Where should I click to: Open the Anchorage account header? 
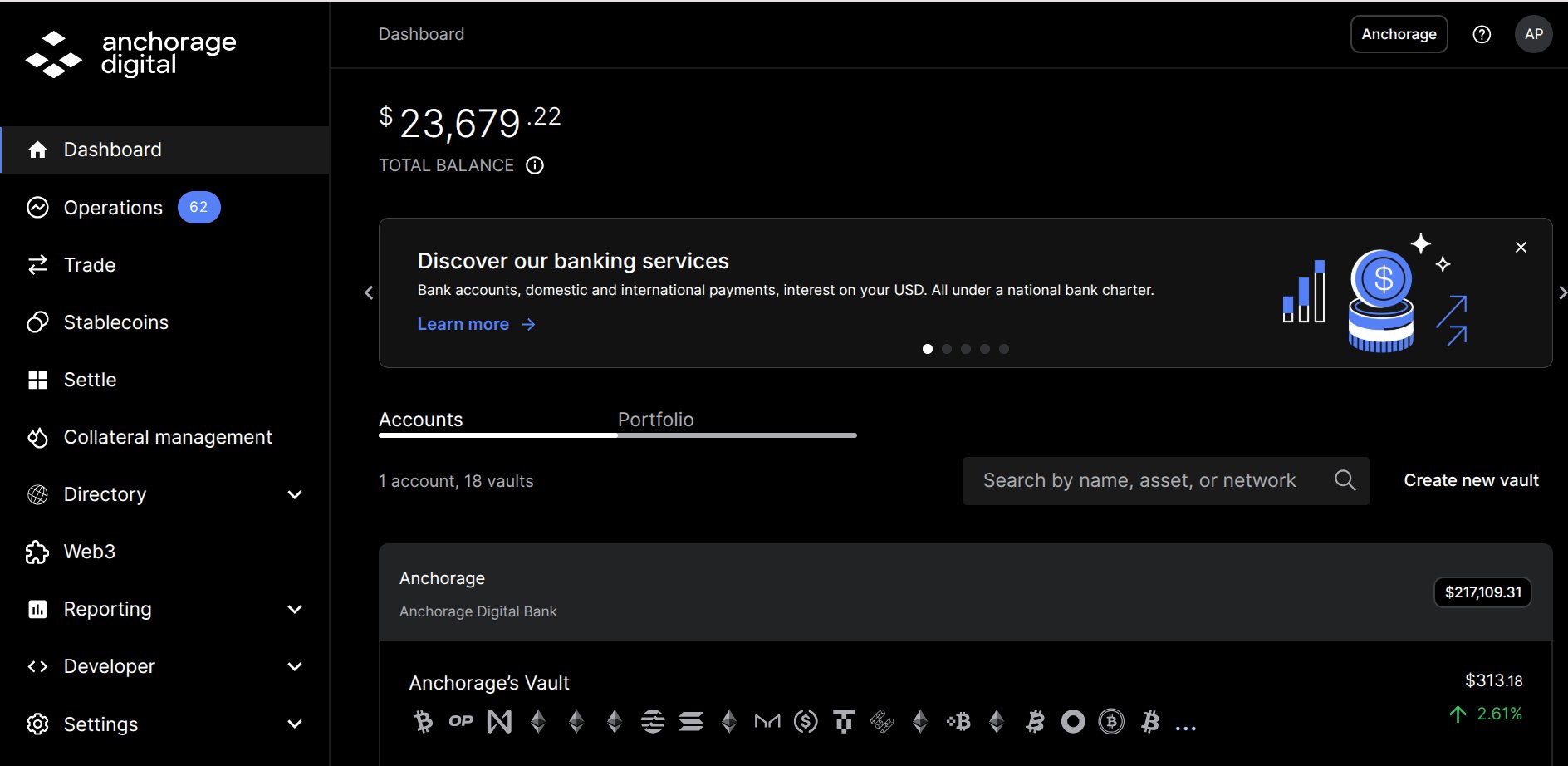(x=965, y=592)
